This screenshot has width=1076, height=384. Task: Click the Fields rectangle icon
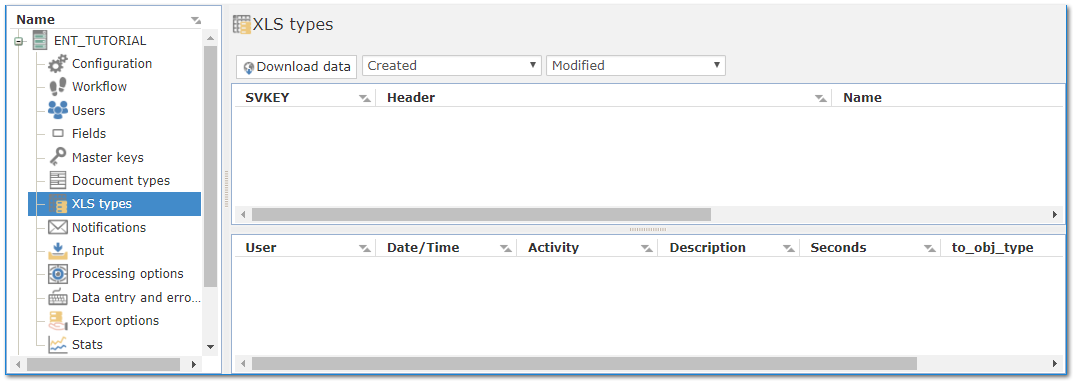tap(58, 134)
